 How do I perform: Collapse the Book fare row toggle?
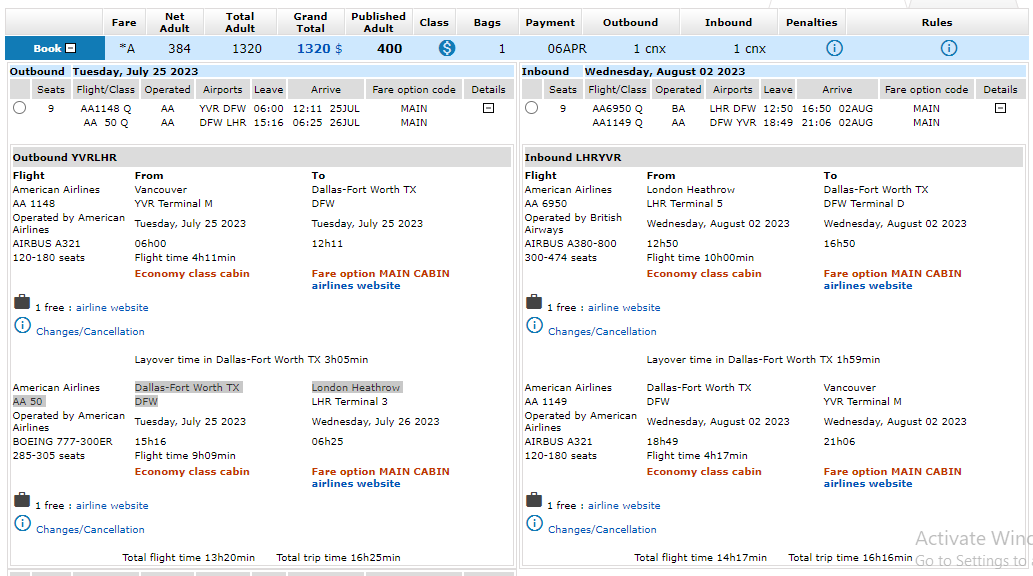click(x=70, y=49)
